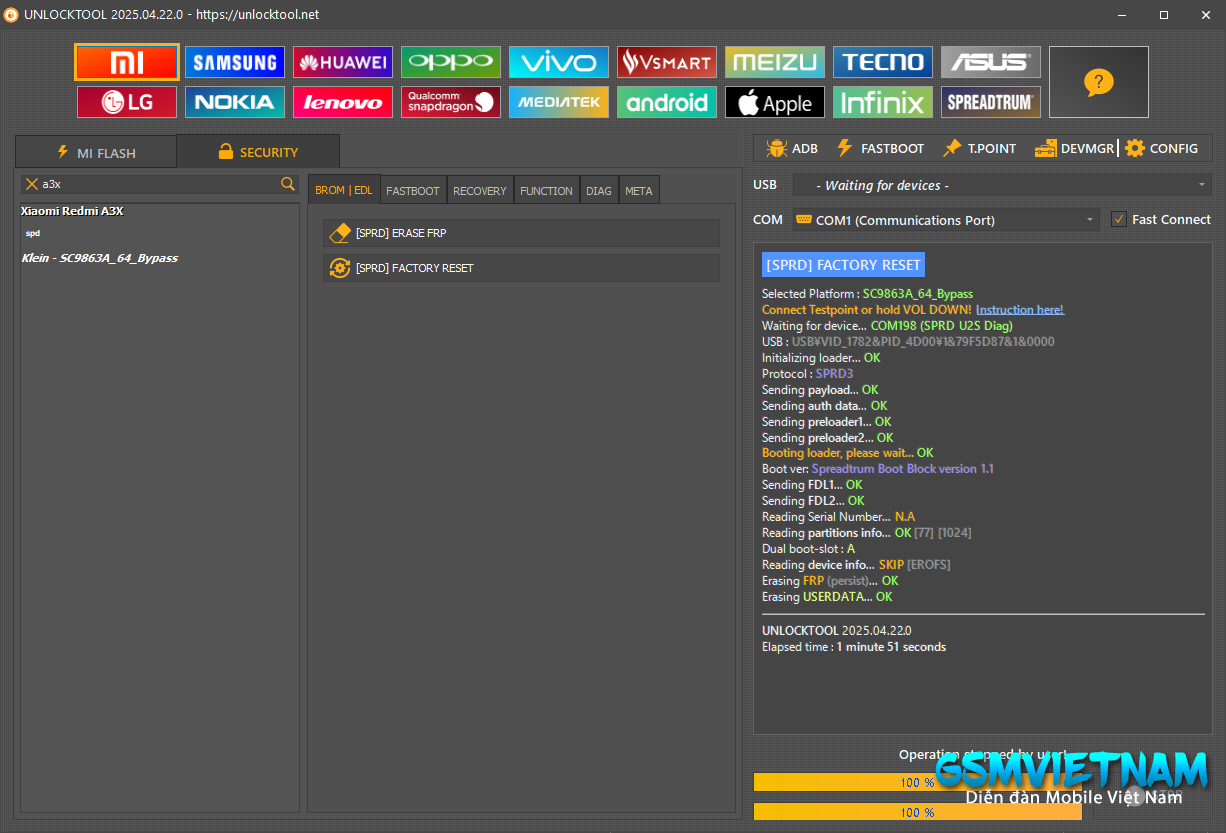The image size is (1226, 833).
Task: Click the 'Elapsed time : 1 minute 51 seconds' line
Action: click(x=854, y=647)
